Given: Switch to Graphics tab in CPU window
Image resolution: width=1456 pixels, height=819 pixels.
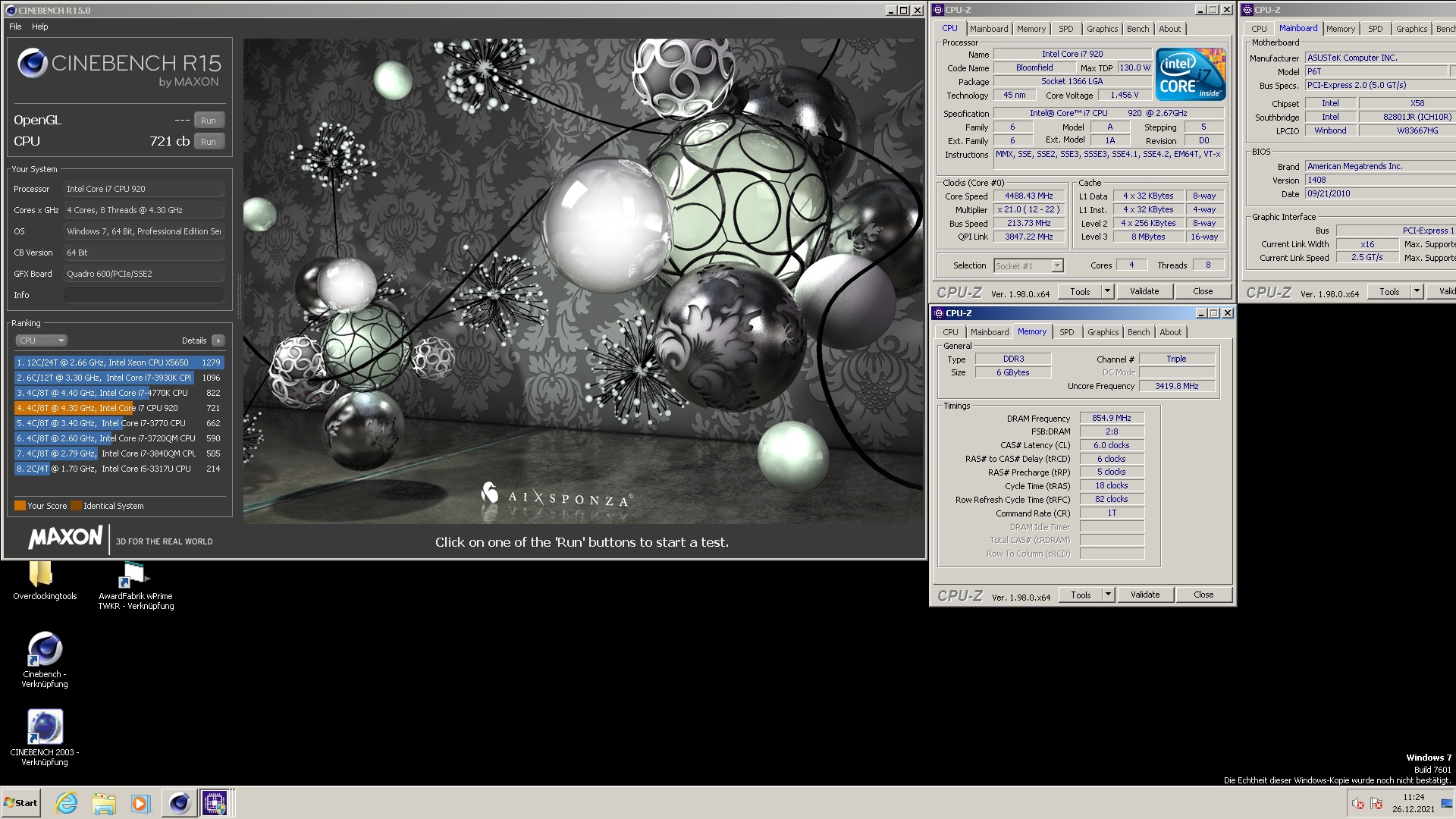Looking at the screenshot, I should 1102,29.
